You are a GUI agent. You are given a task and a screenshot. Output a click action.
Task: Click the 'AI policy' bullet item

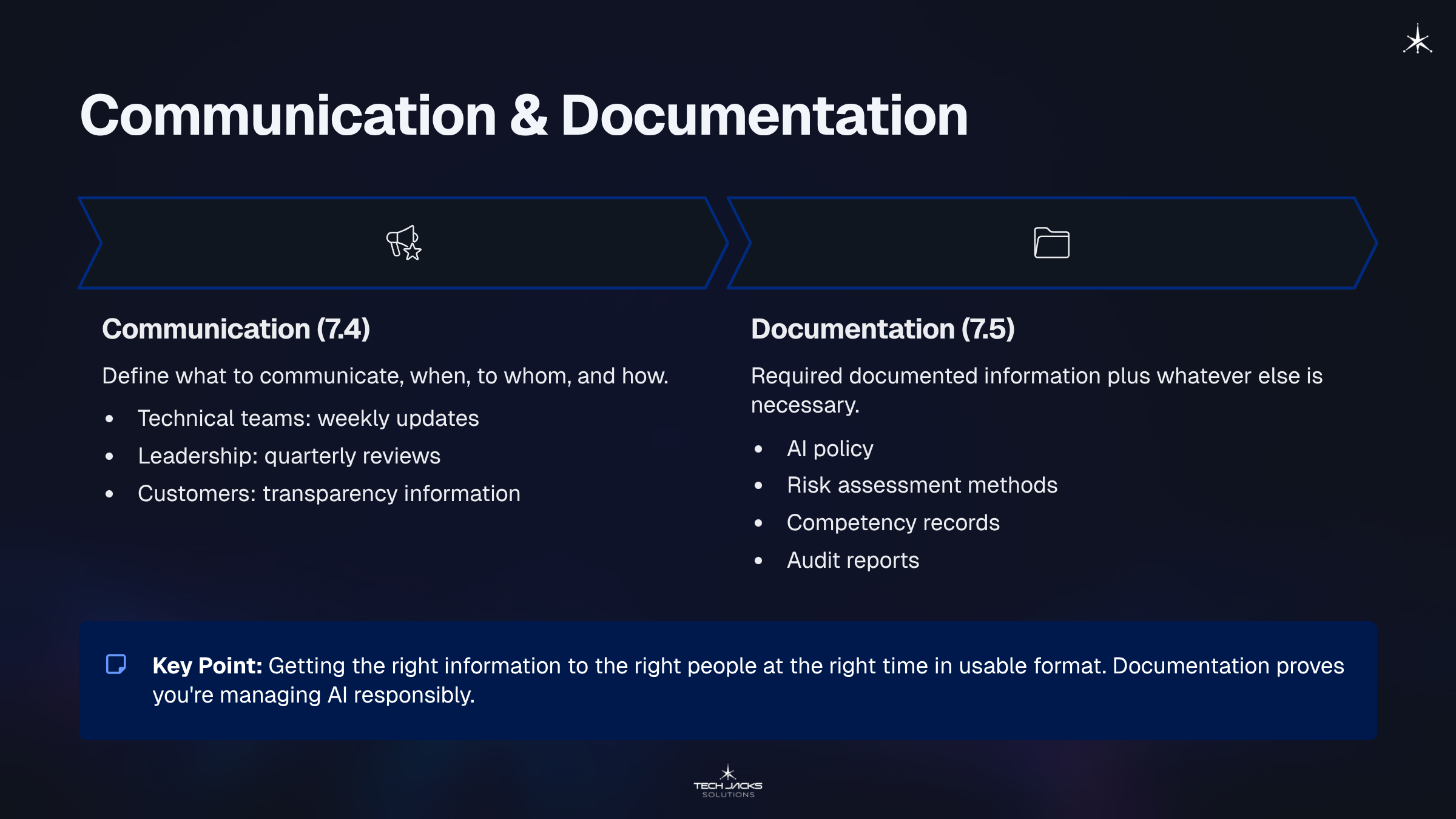[830, 449]
